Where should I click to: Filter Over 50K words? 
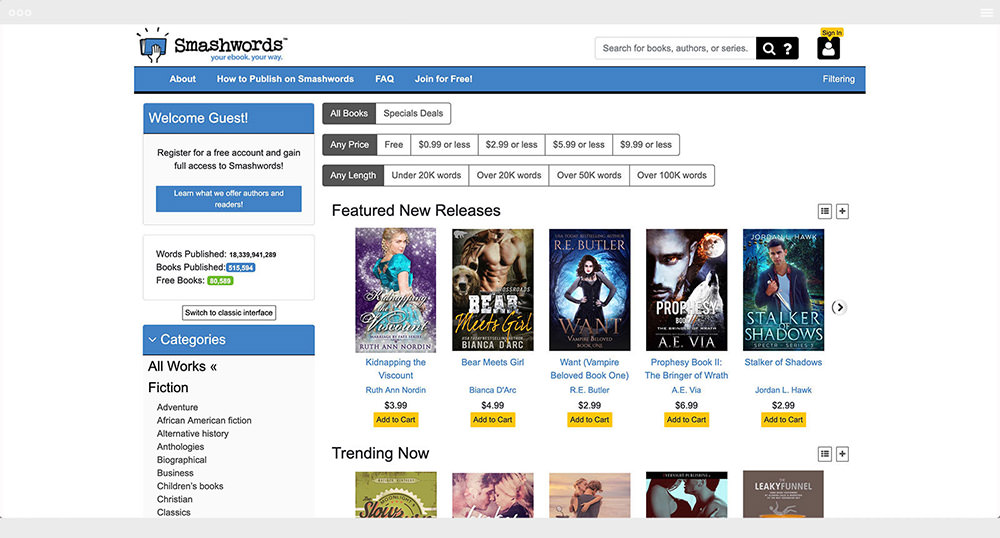[589, 175]
